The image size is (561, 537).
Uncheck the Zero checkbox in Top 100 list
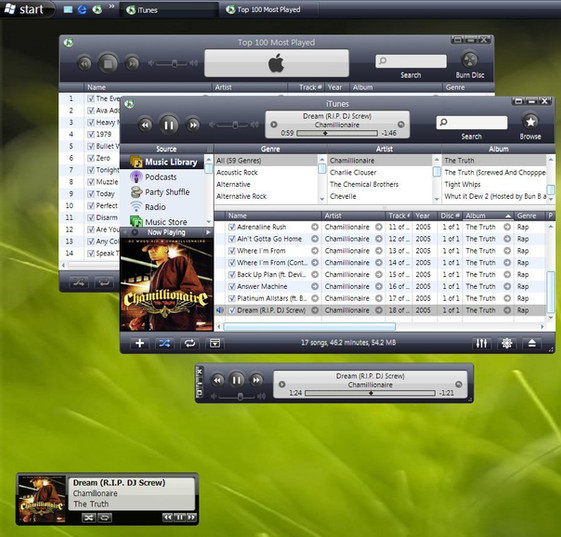click(x=91, y=158)
